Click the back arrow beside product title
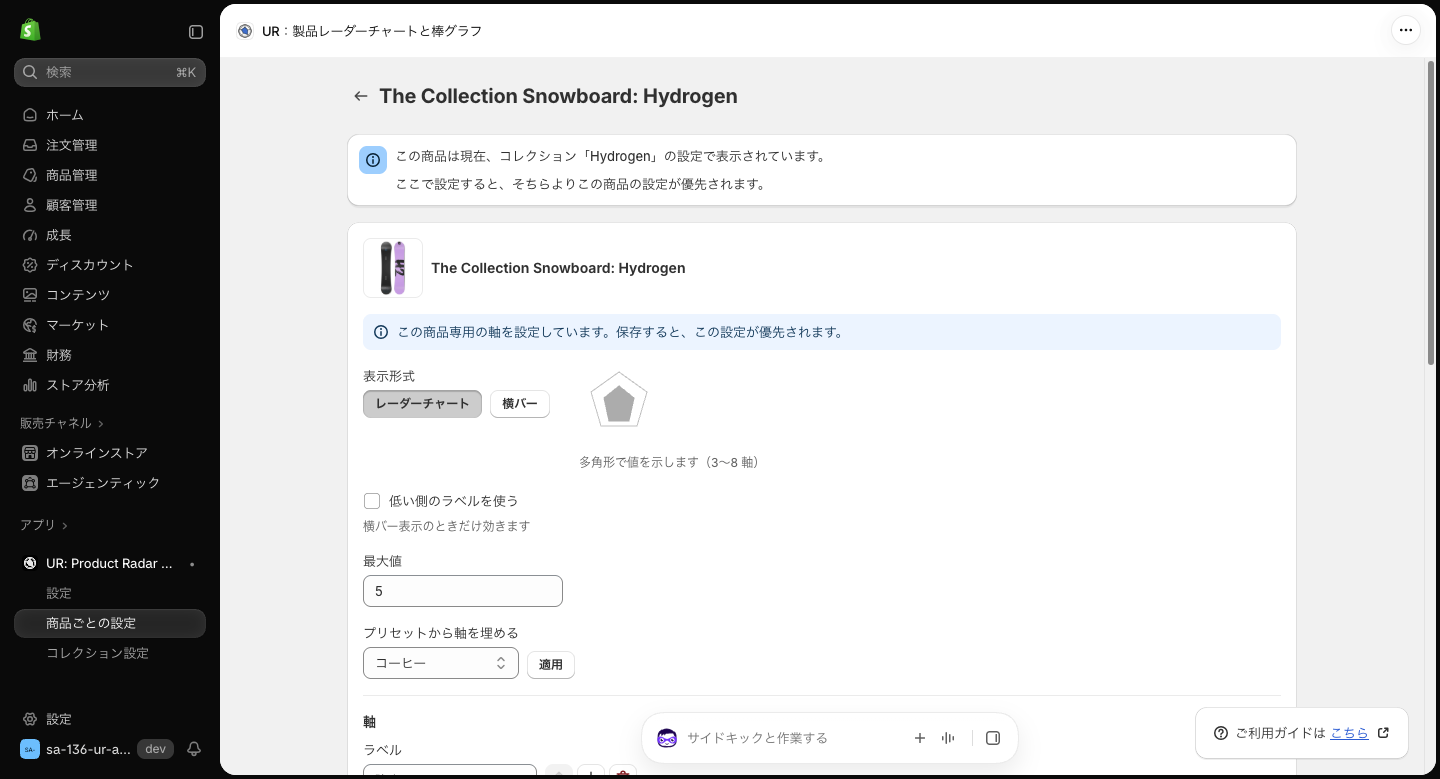Viewport: 1440px width, 779px height. coord(361,96)
